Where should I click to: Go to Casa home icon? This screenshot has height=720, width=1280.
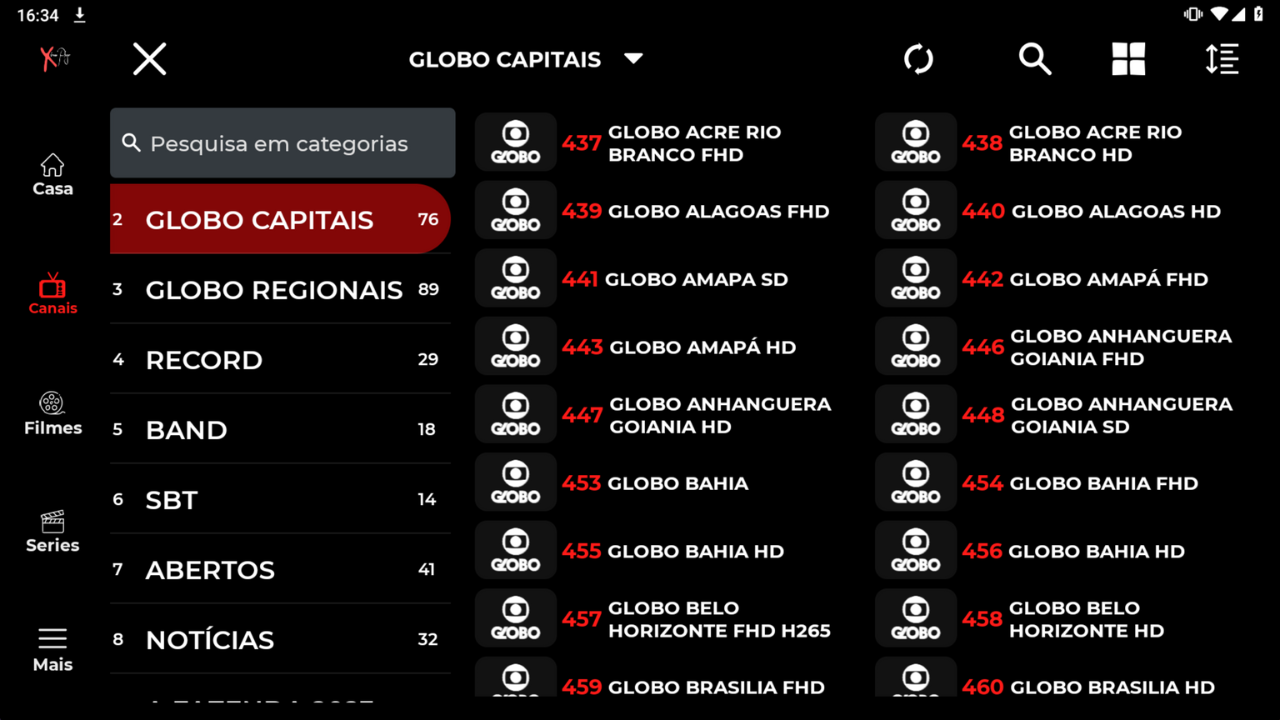[52, 174]
